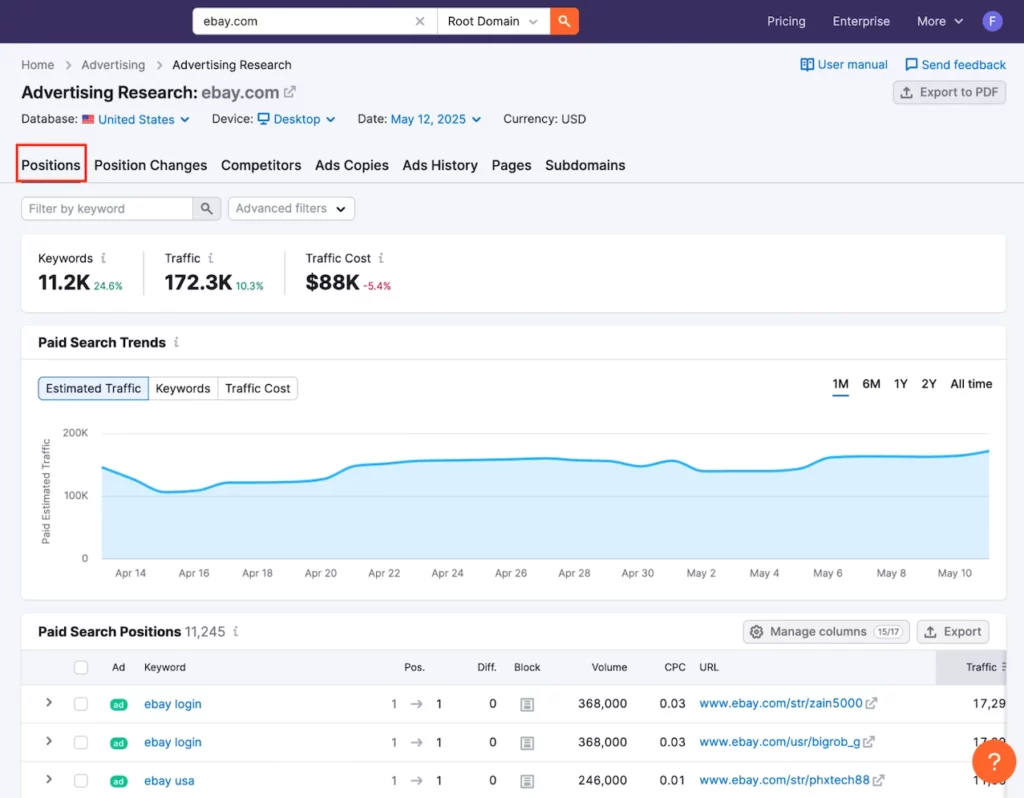Check the first ebay login row checkbox
The image size is (1024, 798).
81,704
